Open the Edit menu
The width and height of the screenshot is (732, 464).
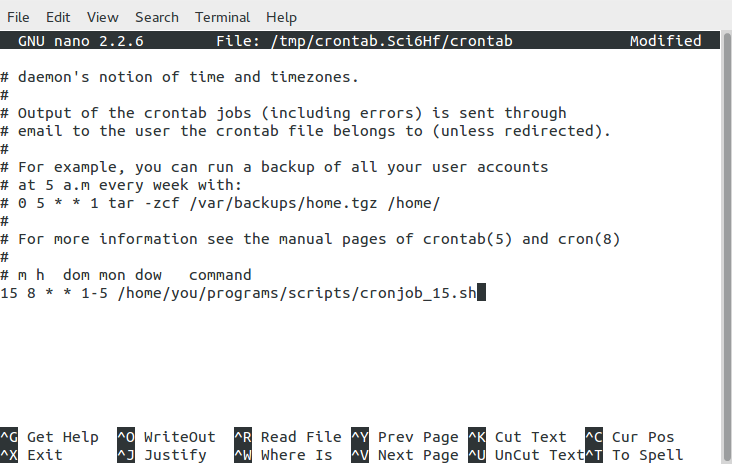(x=58, y=17)
